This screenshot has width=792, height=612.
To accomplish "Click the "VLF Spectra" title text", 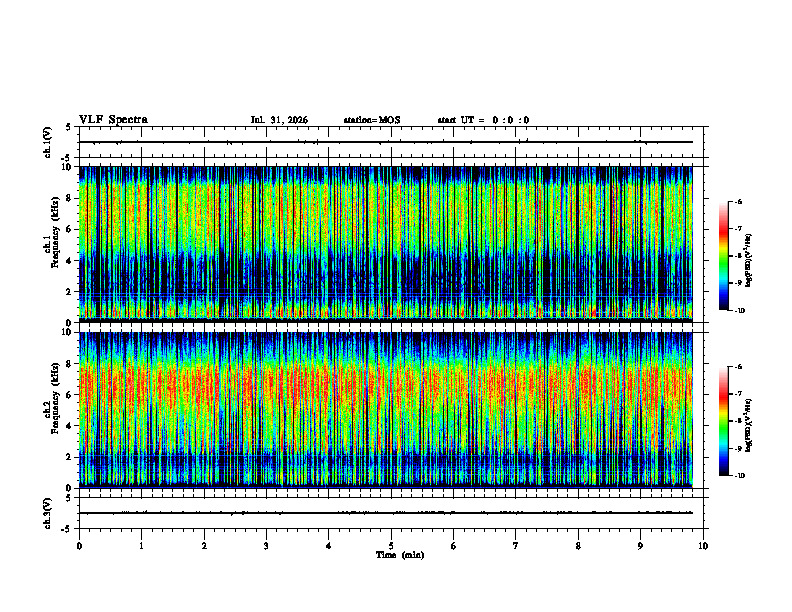I will coord(113,120).
